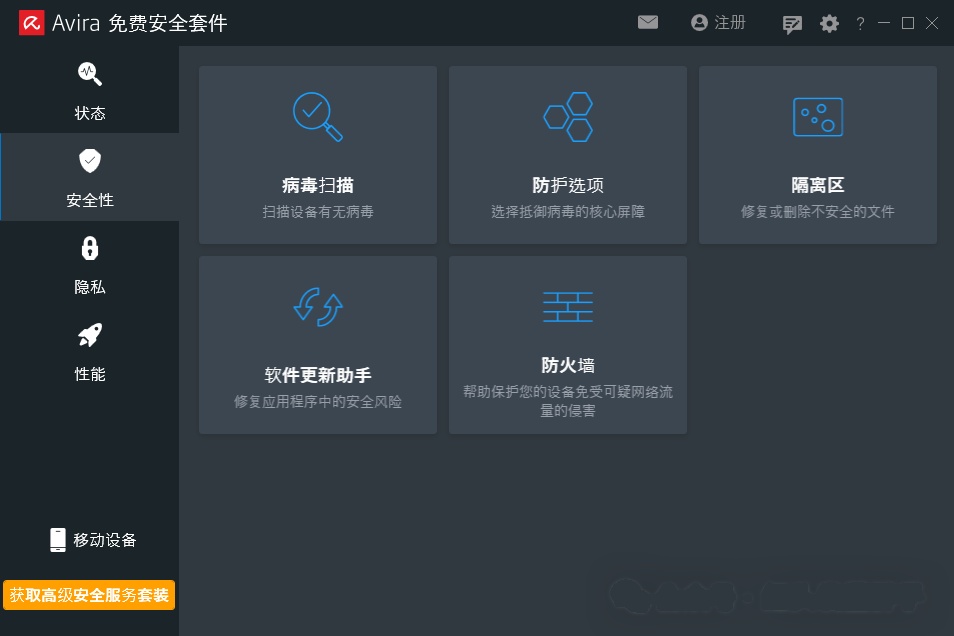Select the 隐私 padlock icon

click(x=90, y=248)
